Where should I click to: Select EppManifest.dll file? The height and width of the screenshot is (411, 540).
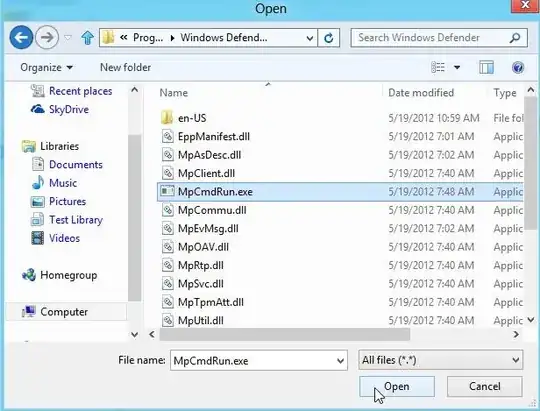coord(340,136)
